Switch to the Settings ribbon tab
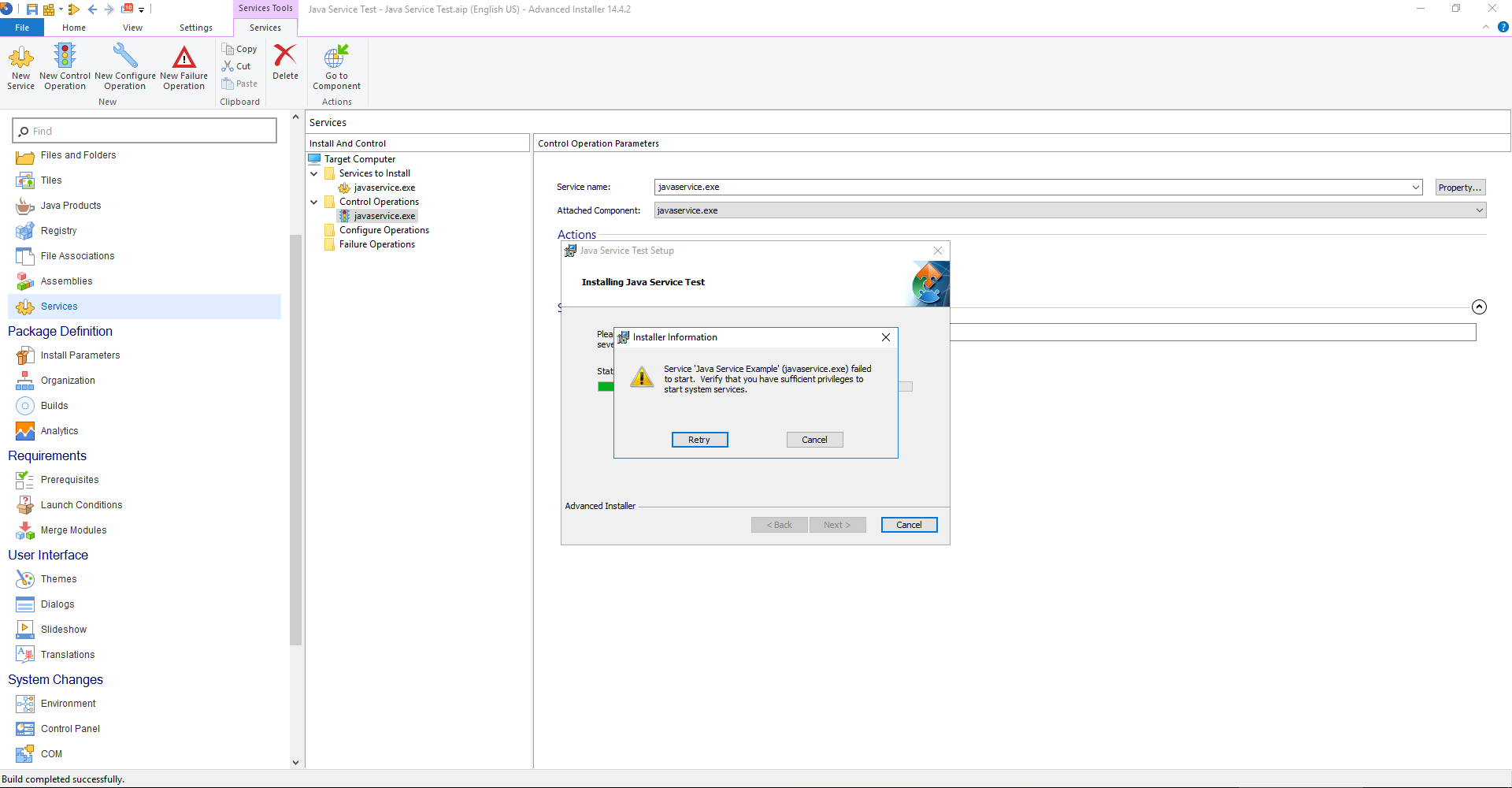The height and width of the screenshot is (788, 1512). (195, 27)
